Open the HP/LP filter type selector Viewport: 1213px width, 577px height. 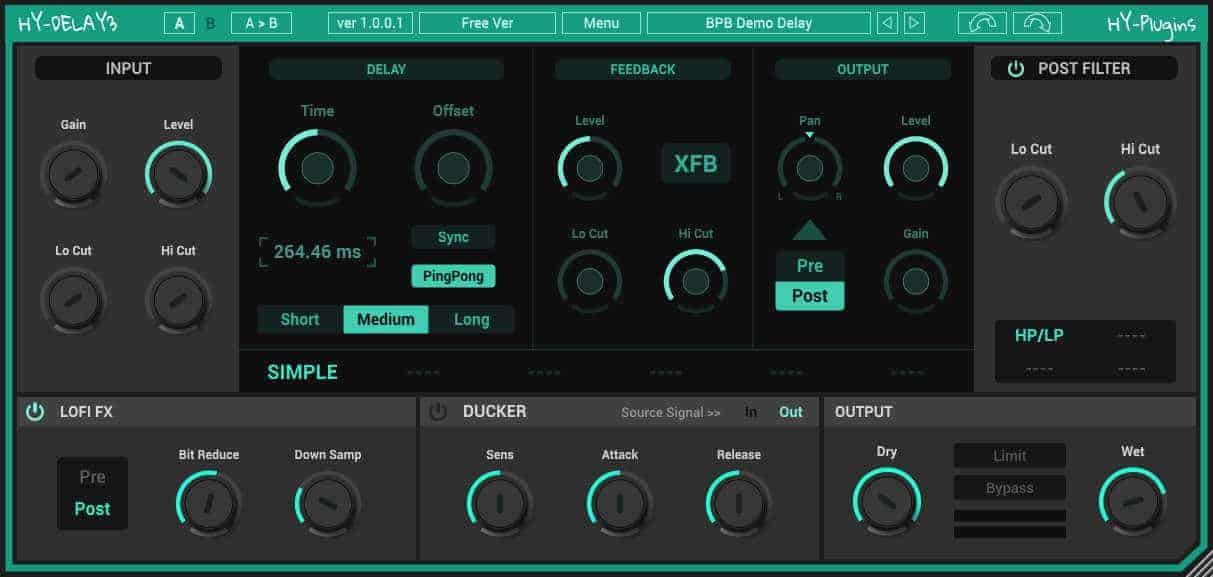pos(1039,336)
